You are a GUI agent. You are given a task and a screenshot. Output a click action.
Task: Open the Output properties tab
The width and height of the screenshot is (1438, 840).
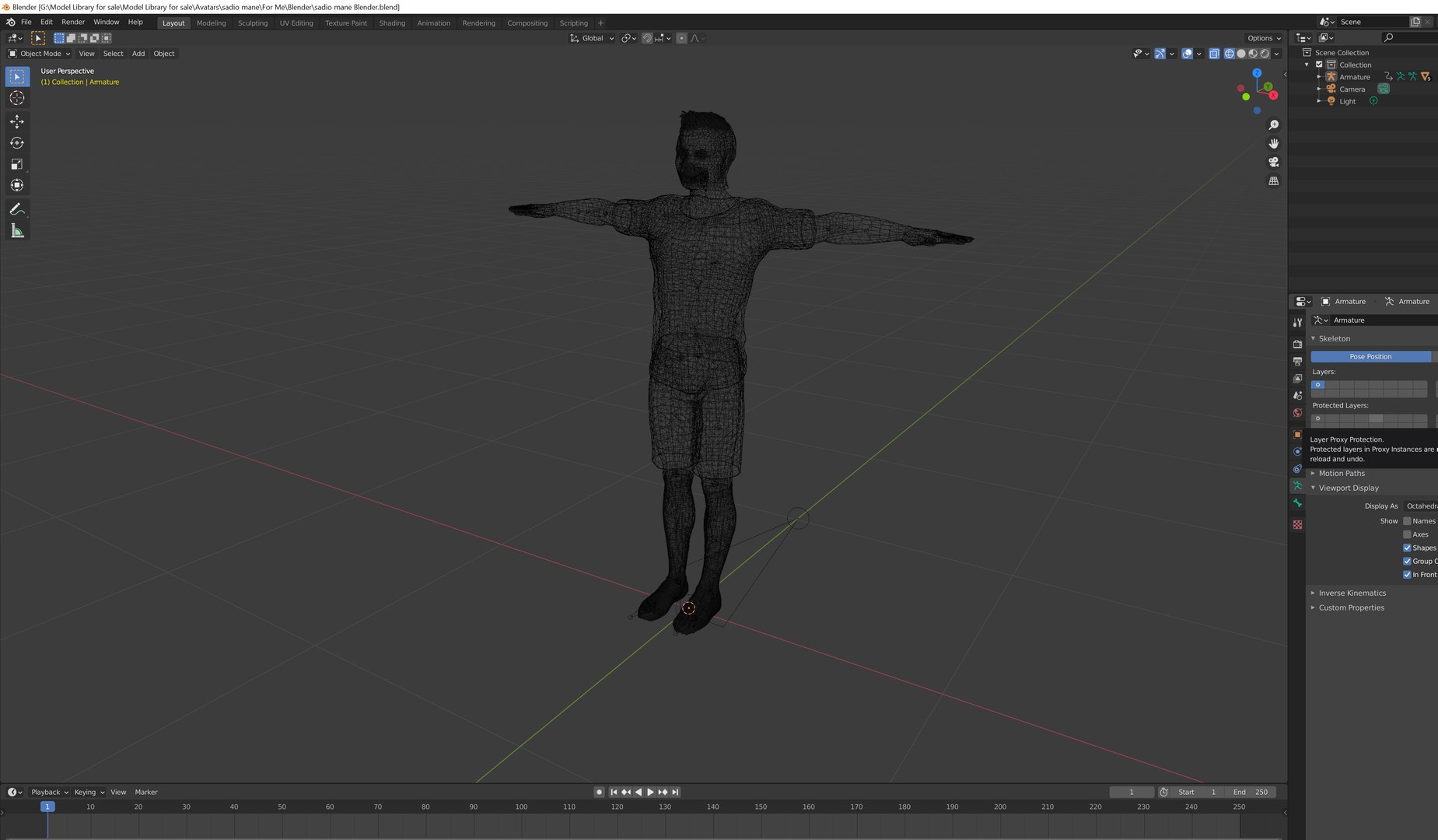1297,361
